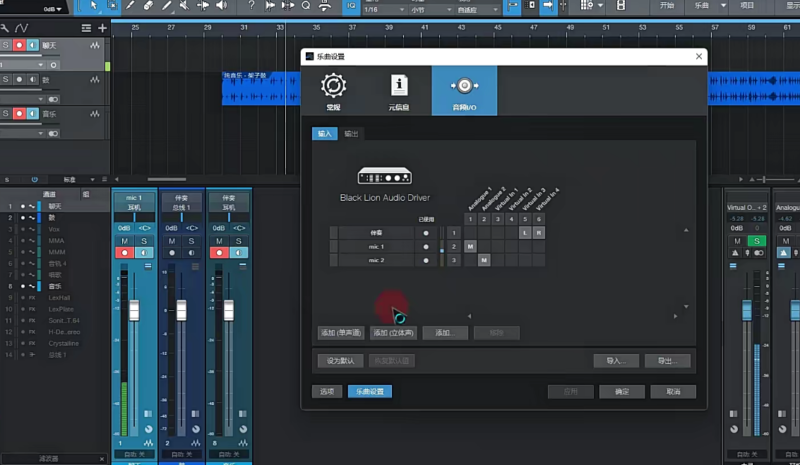Solo the second mixer channel
Viewport: 800px width, 465px height.
pos(189,241)
